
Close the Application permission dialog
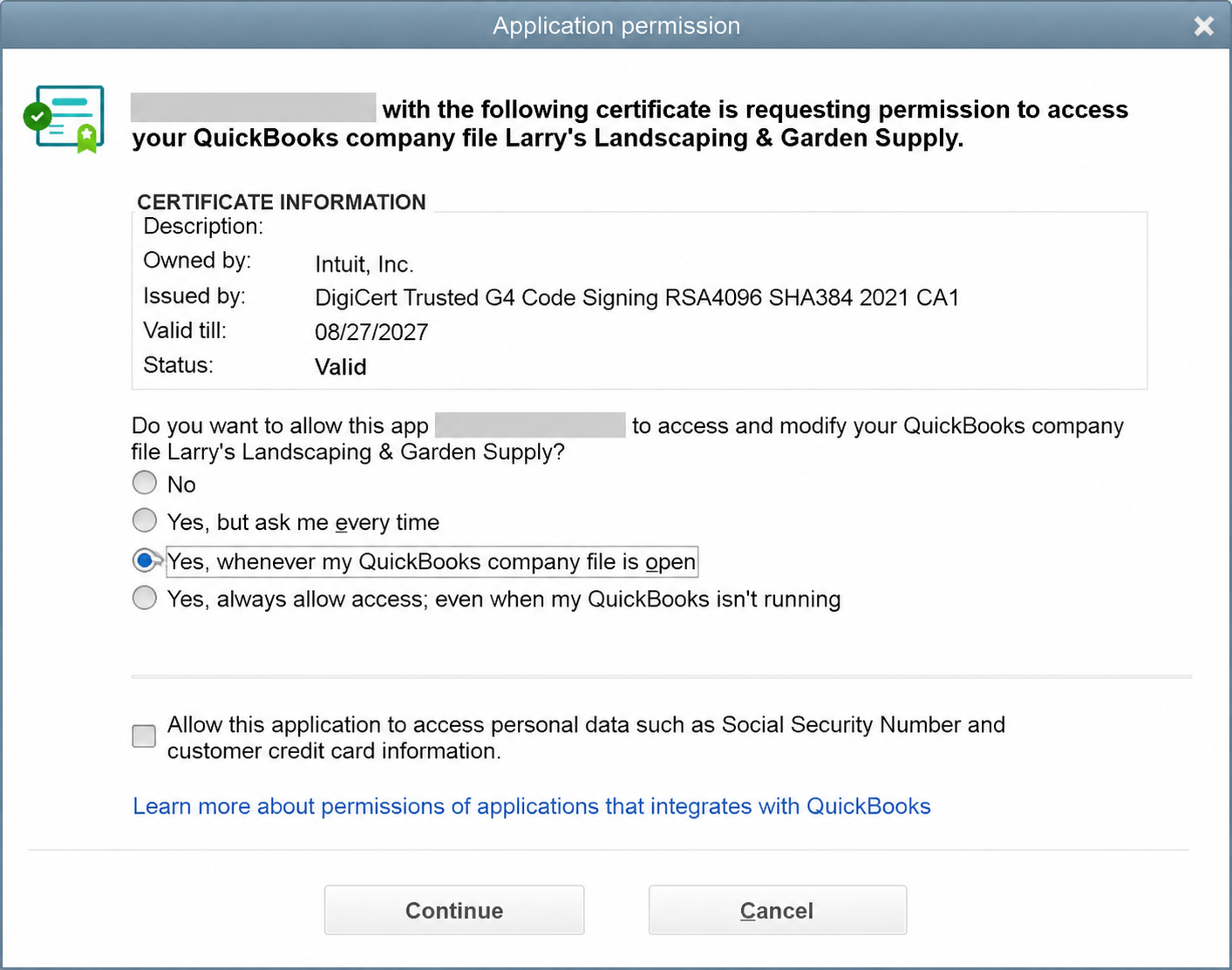pyautogui.click(x=1204, y=26)
